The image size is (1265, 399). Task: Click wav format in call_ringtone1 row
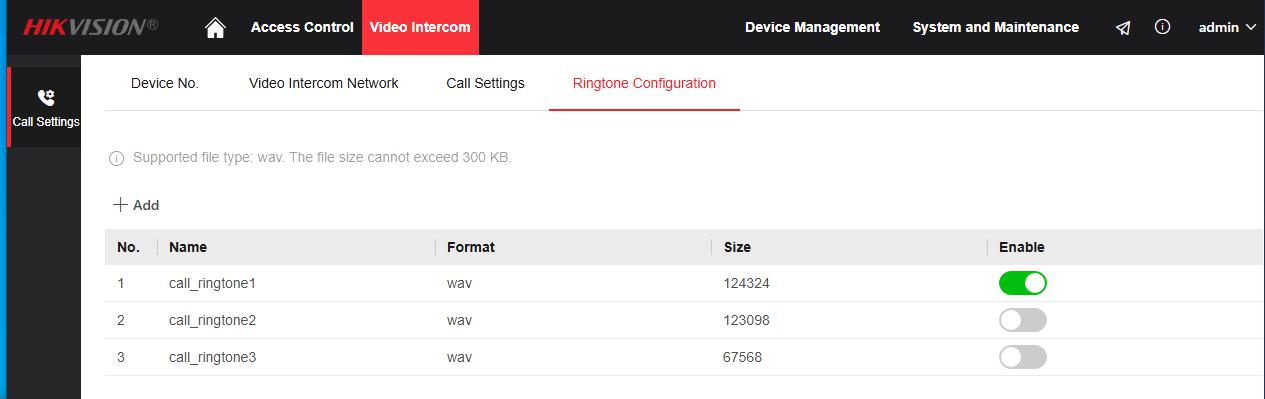pos(459,283)
